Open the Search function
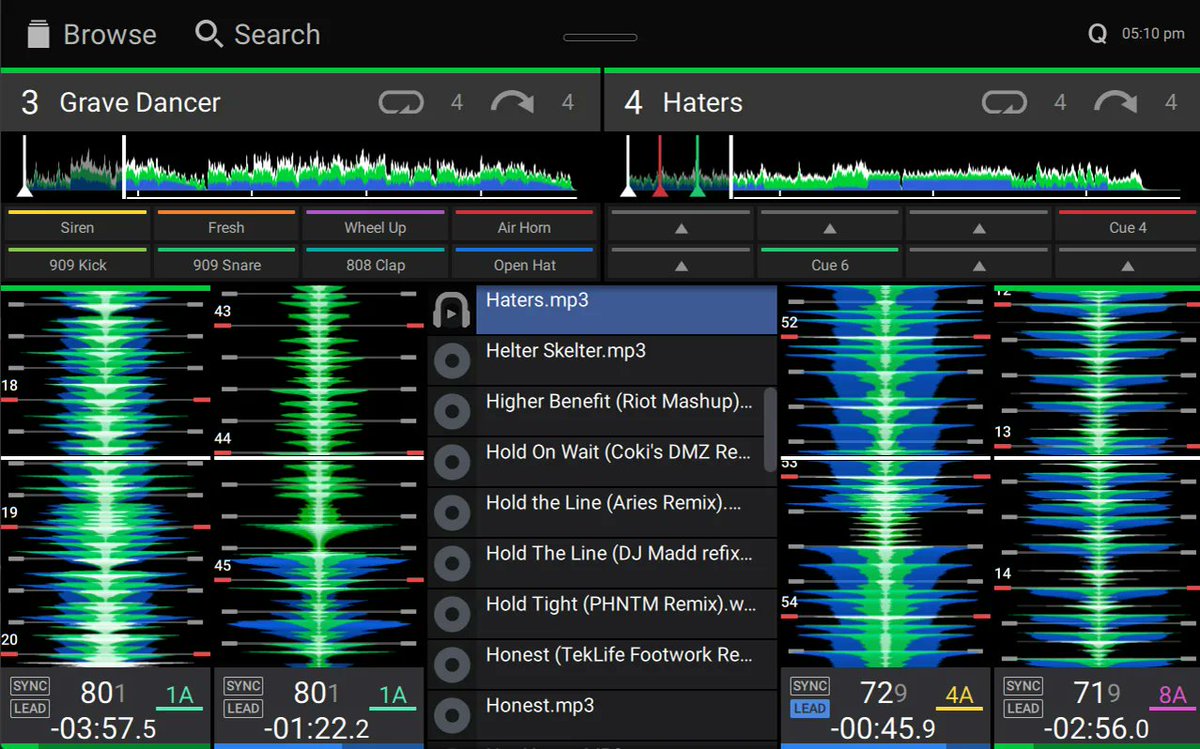This screenshot has width=1200, height=749. point(259,33)
